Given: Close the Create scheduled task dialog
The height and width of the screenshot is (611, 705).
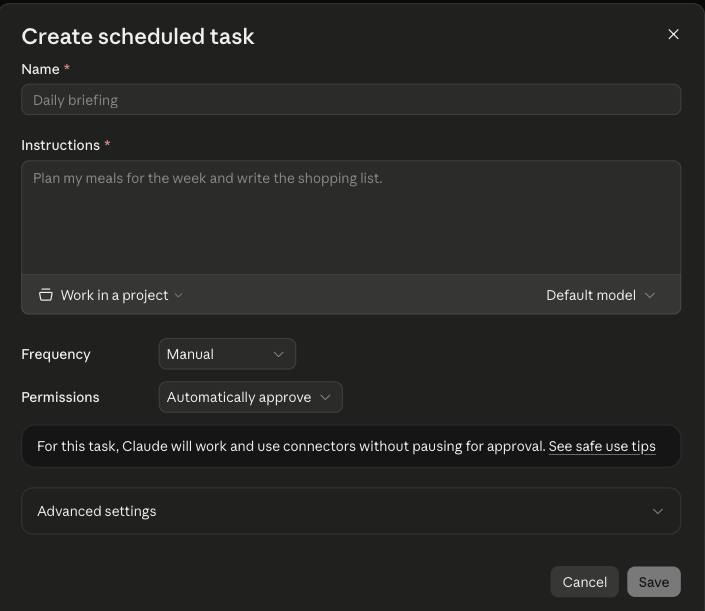Looking at the screenshot, I should point(673,35).
